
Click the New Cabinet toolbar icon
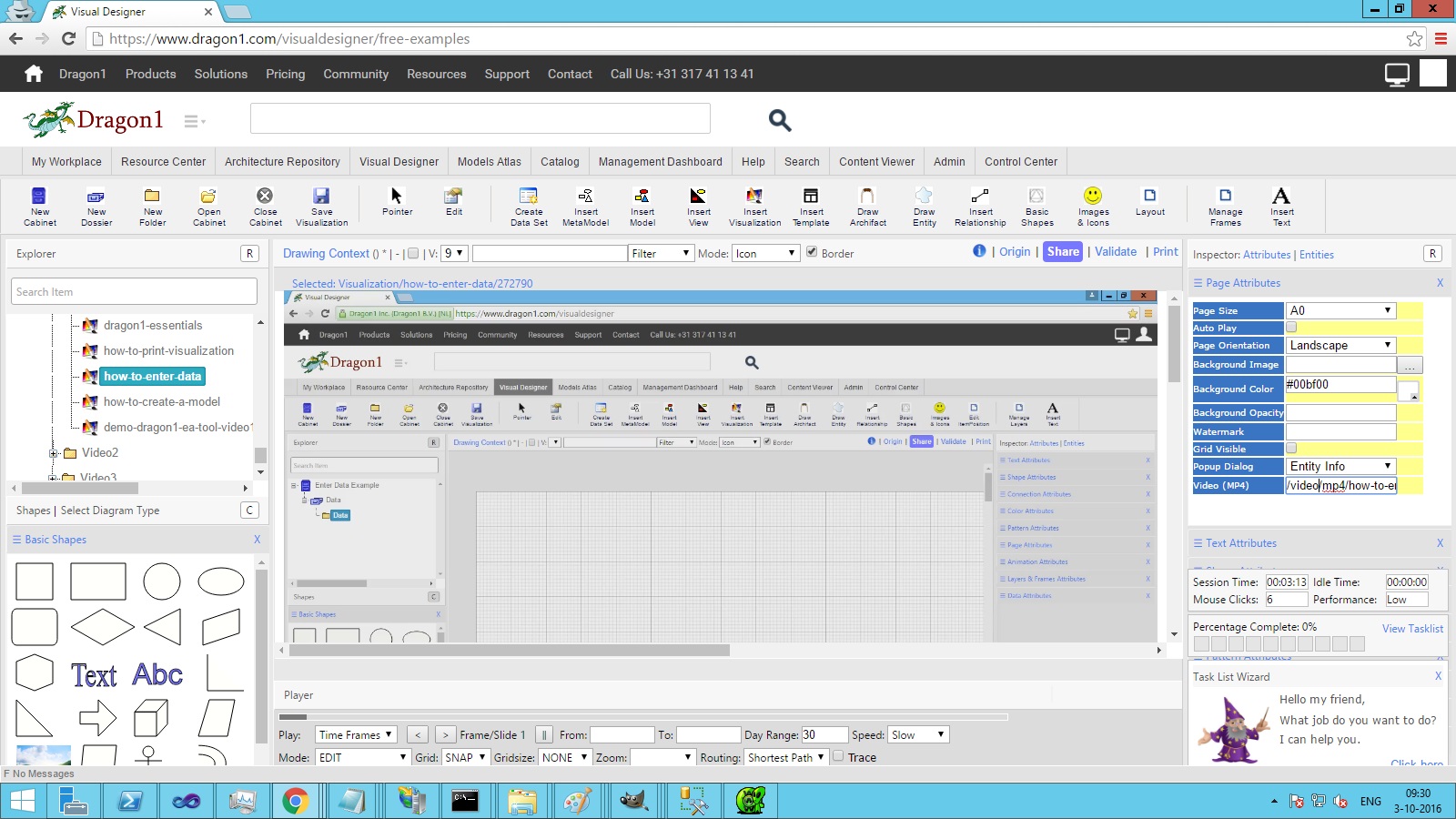39,206
